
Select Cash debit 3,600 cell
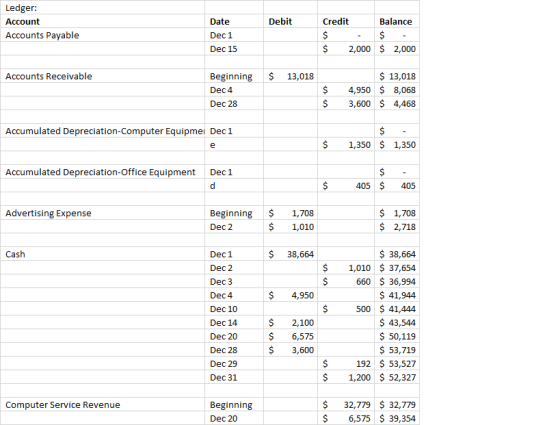coord(290,350)
